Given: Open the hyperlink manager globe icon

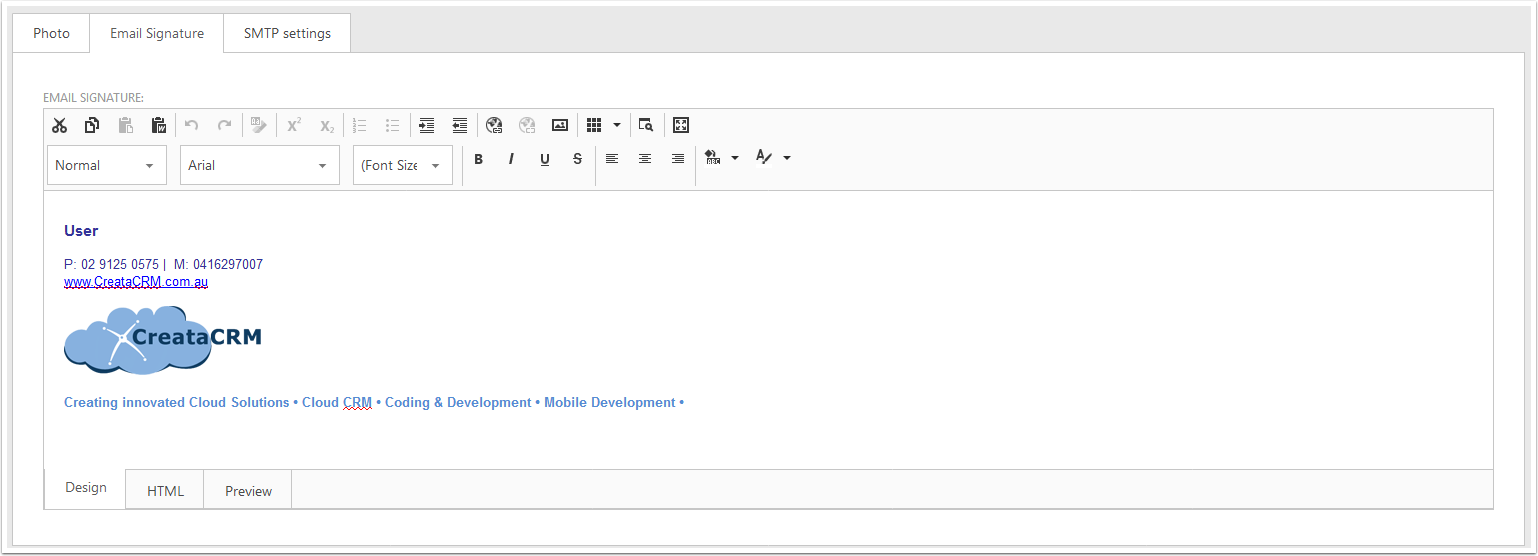Looking at the screenshot, I should point(494,125).
